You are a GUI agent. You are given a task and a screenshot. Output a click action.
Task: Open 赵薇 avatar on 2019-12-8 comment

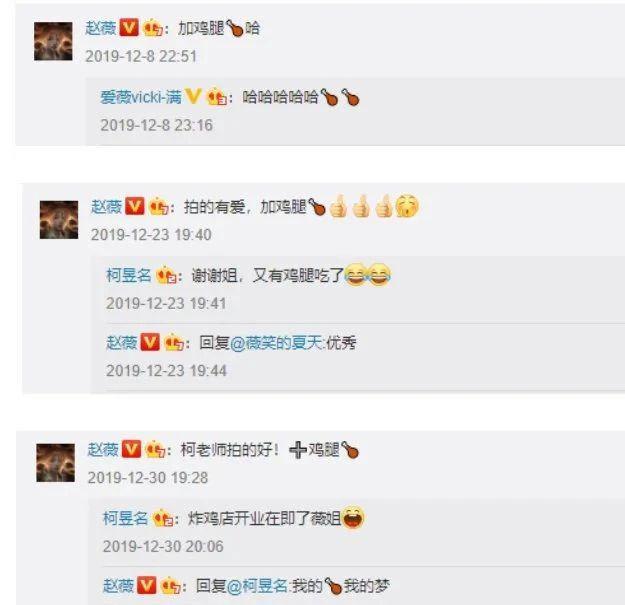[53, 41]
